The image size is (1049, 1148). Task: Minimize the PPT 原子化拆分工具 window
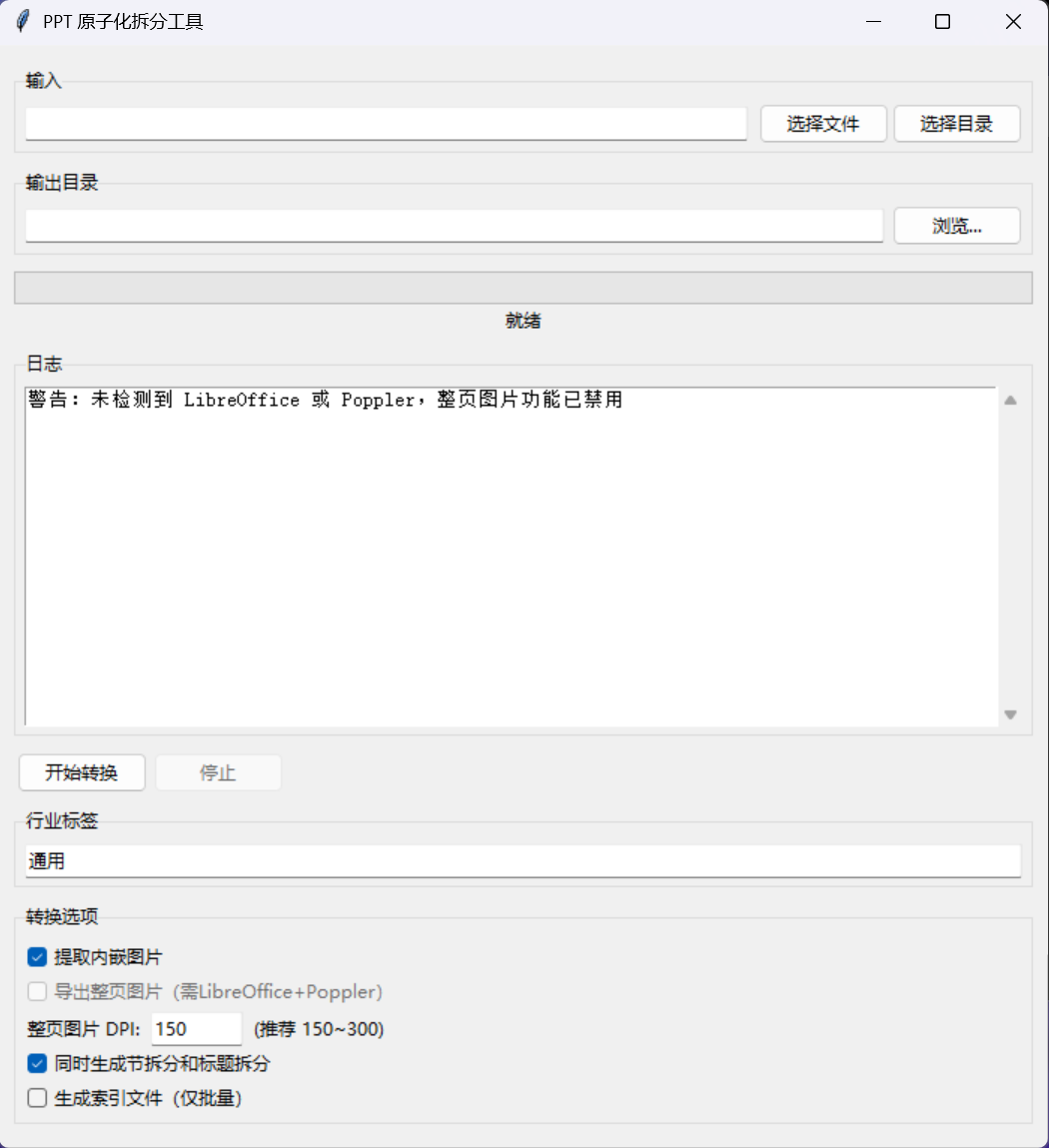pyautogui.click(x=872, y=21)
